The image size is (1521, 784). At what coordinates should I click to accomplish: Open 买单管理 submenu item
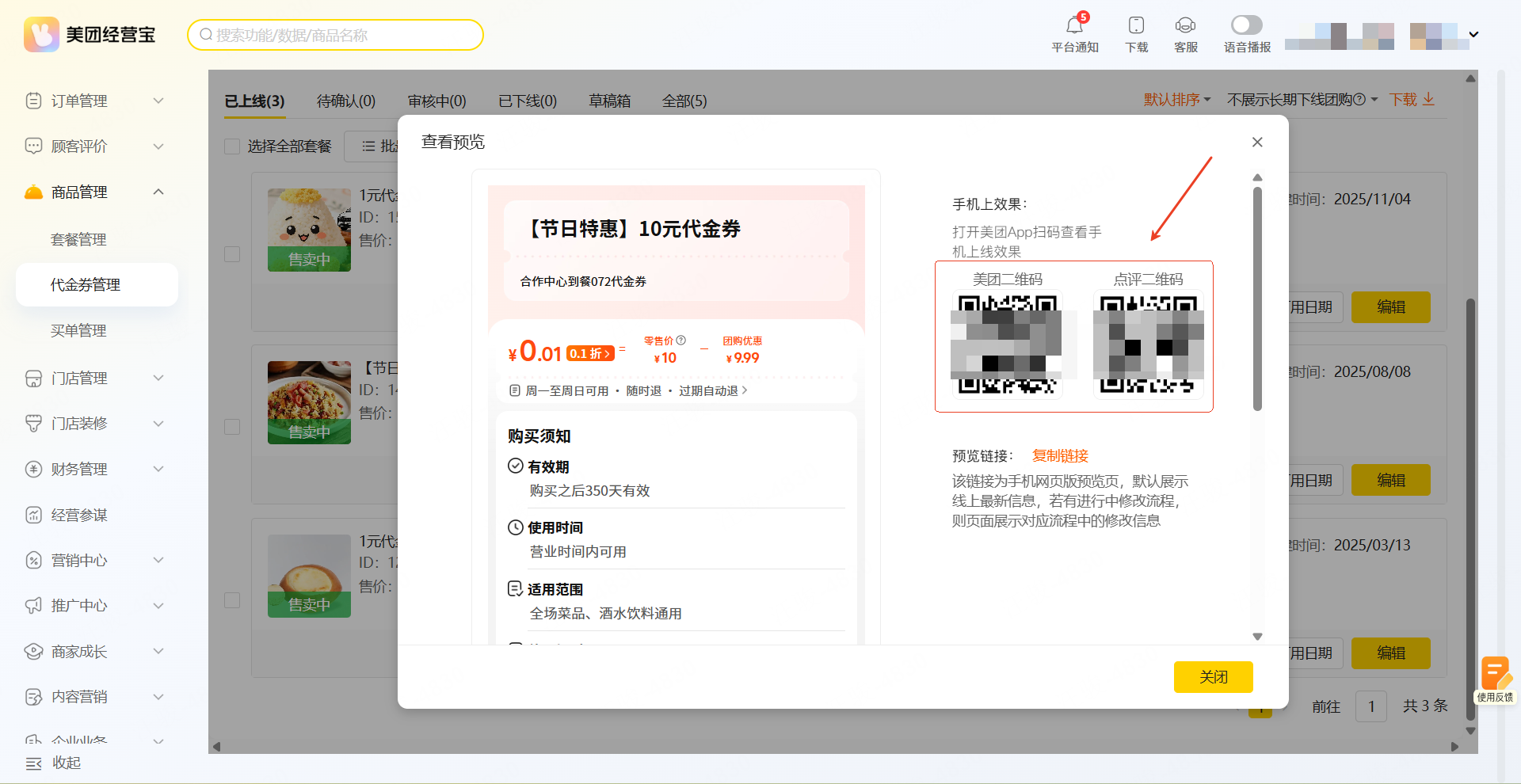78,330
